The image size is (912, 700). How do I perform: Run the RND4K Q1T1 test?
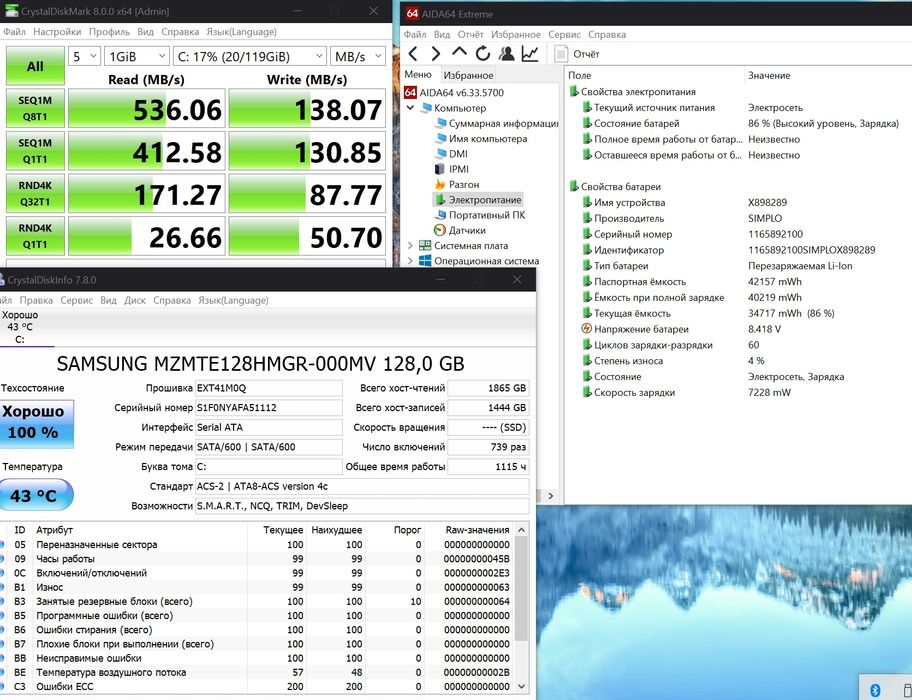tap(35, 236)
